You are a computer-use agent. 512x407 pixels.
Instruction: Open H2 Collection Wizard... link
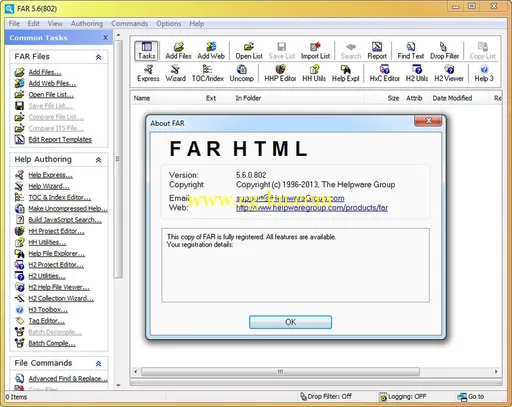(x=61, y=298)
